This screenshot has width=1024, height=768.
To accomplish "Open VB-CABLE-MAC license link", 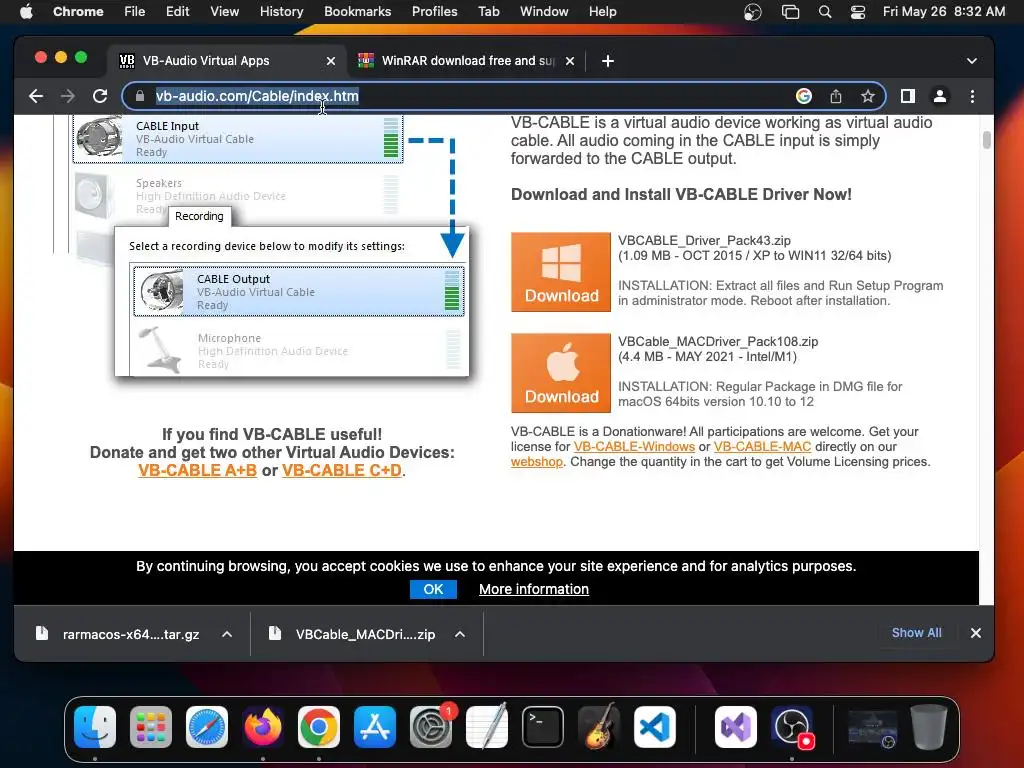I will 762,447.
